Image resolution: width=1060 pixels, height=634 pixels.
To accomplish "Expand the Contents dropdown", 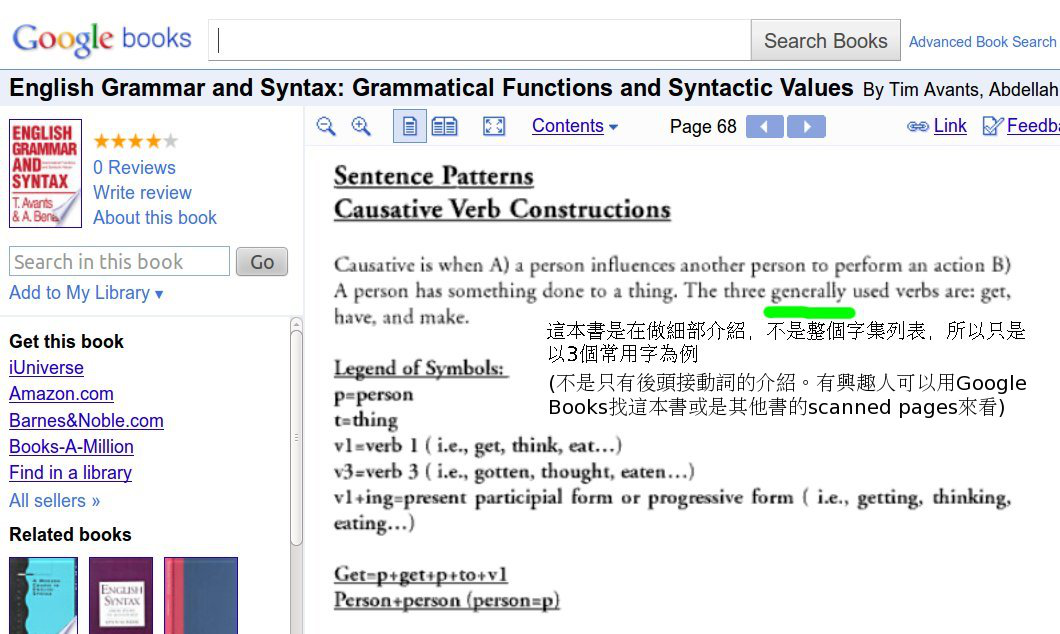I will [x=574, y=126].
